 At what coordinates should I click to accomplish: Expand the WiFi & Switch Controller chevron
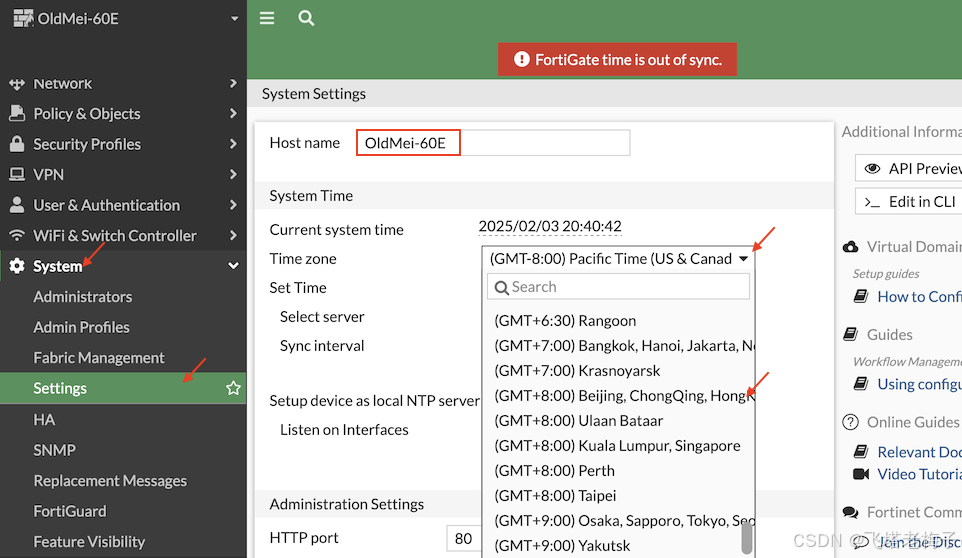[x=233, y=235]
